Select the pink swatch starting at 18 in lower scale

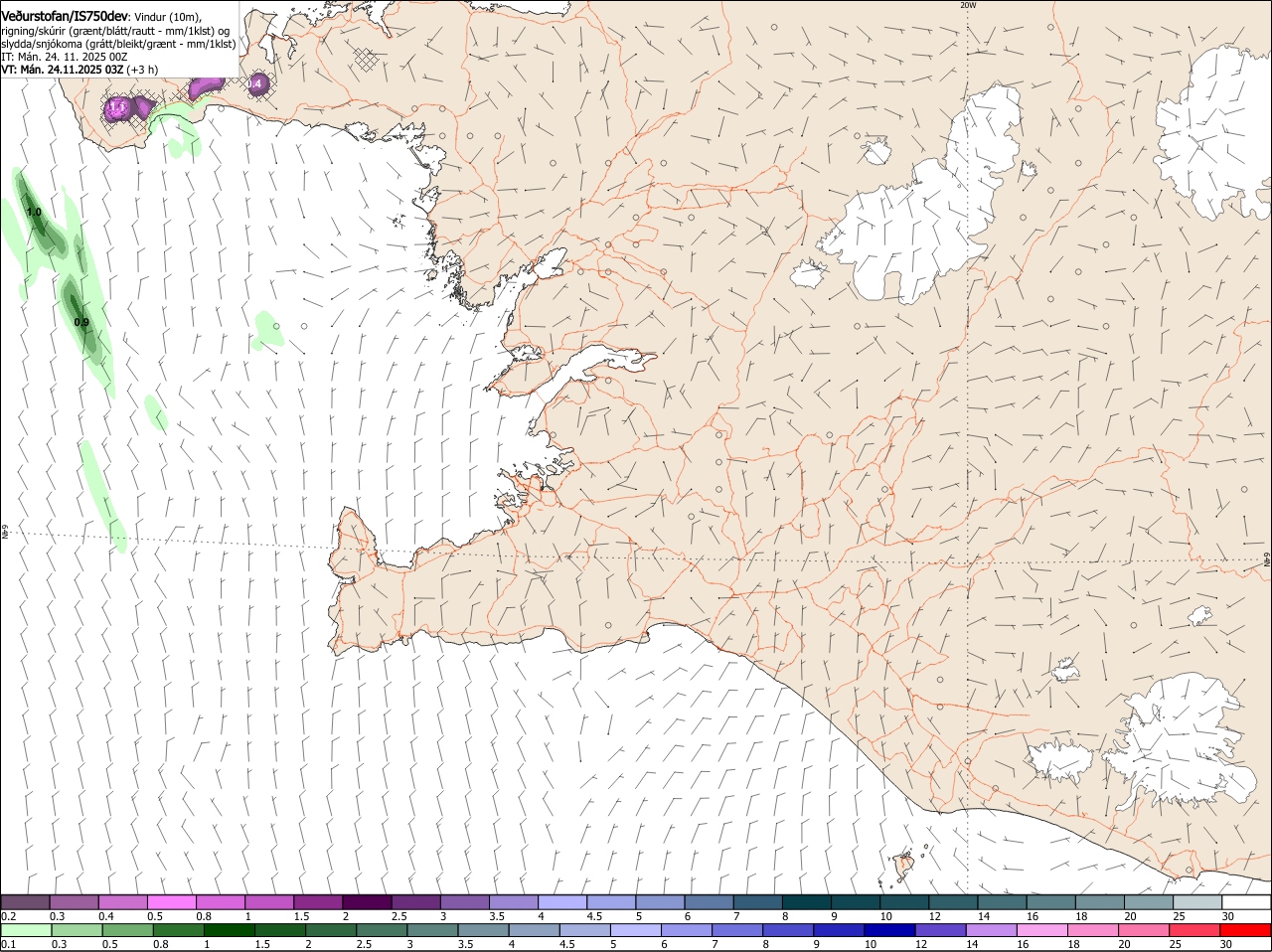tap(1093, 930)
